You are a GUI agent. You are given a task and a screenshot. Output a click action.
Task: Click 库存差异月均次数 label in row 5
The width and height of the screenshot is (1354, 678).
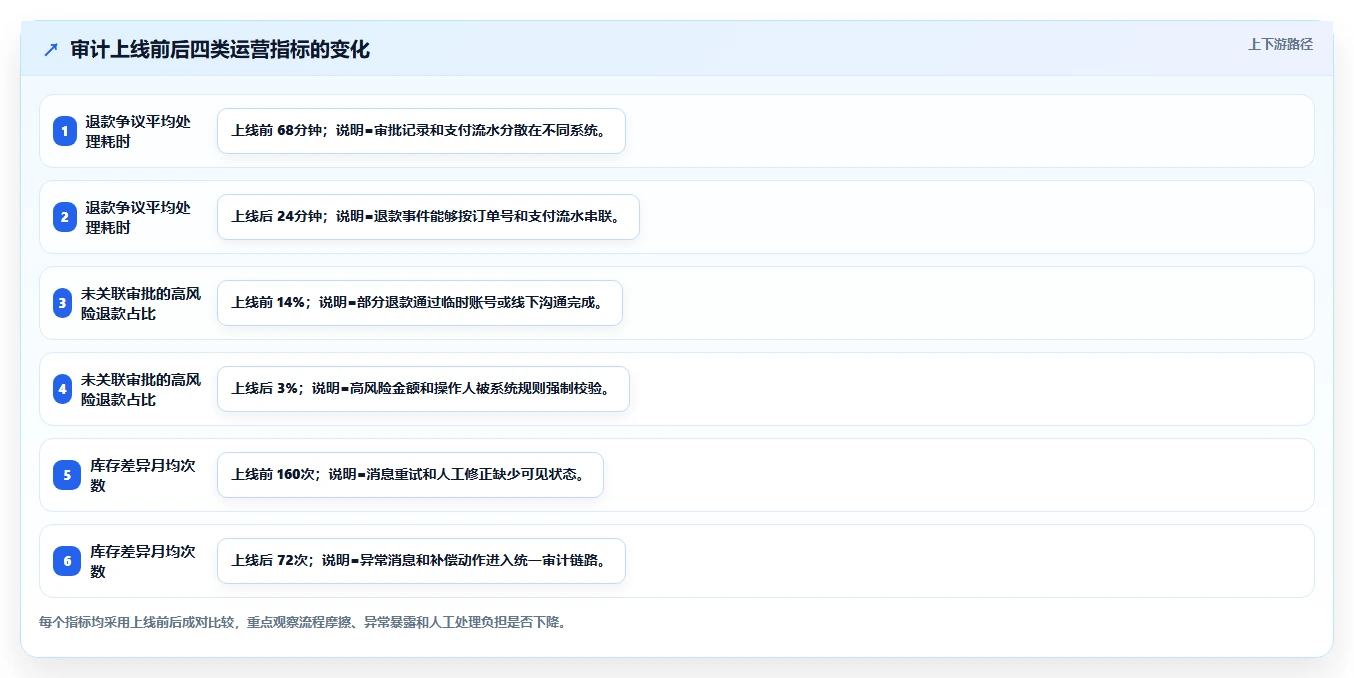coord(143,475)
